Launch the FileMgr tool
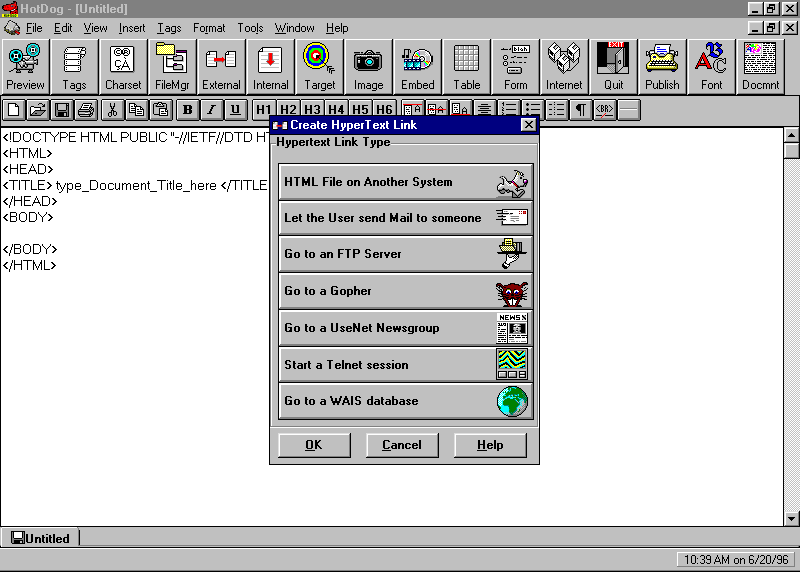 [x=172, y=67]
